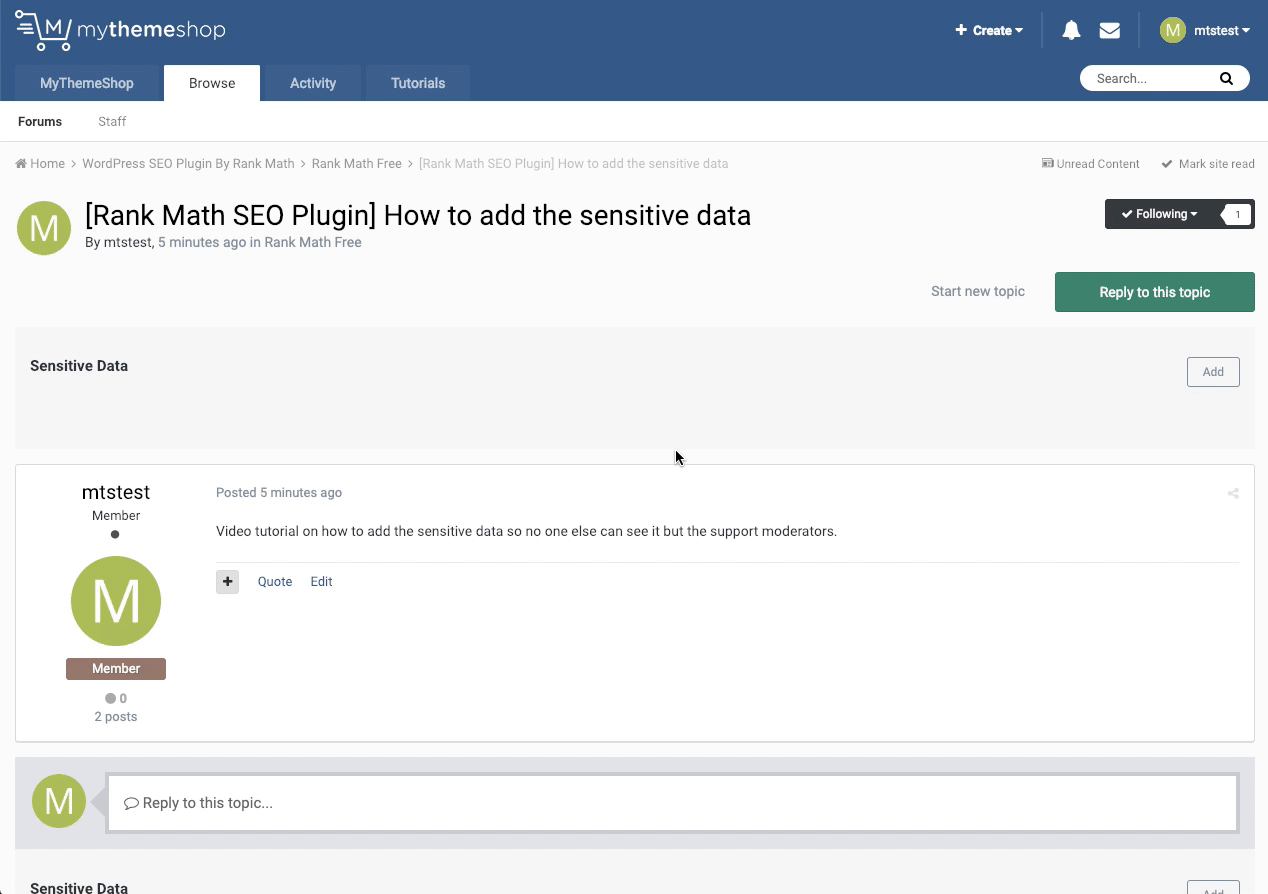Click the notifications bell icon
The width and height of the screenshot is (1268, 894).
click(1071, 30)
